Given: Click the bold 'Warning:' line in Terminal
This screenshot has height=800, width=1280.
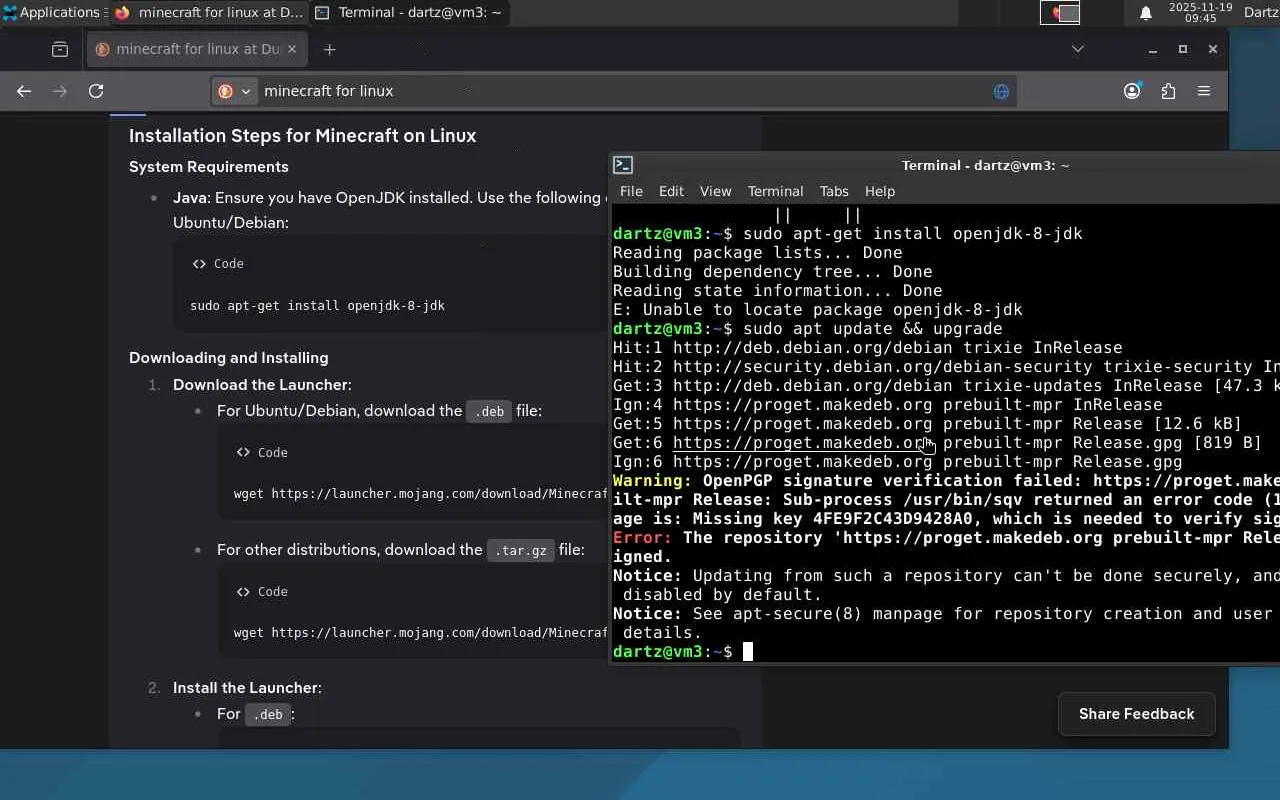Looking at the screenshot, I should coord(946,481).
